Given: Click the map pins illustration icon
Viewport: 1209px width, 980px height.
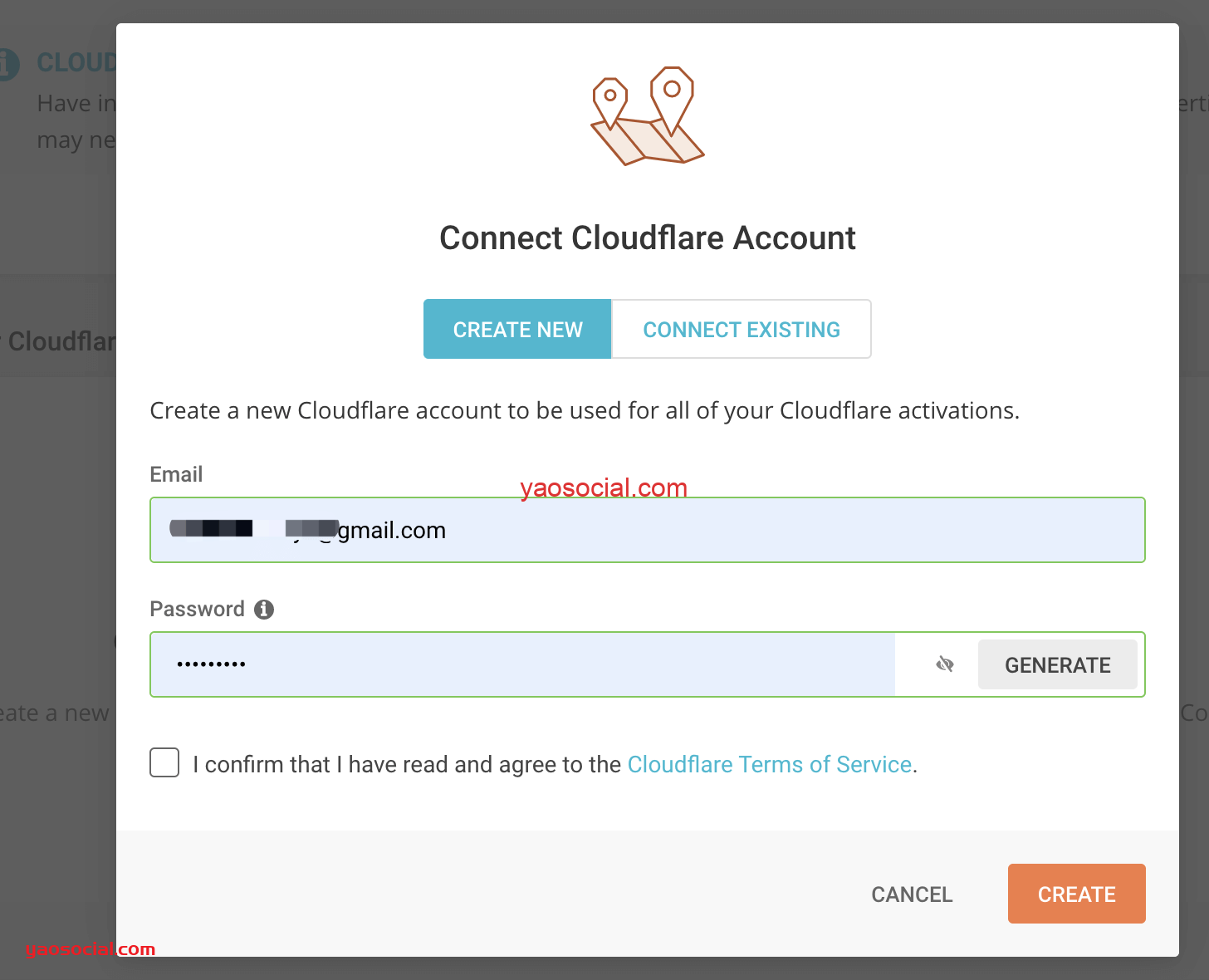Looking at the screenshot, I should pyautogui.click(x=647, y=116).
